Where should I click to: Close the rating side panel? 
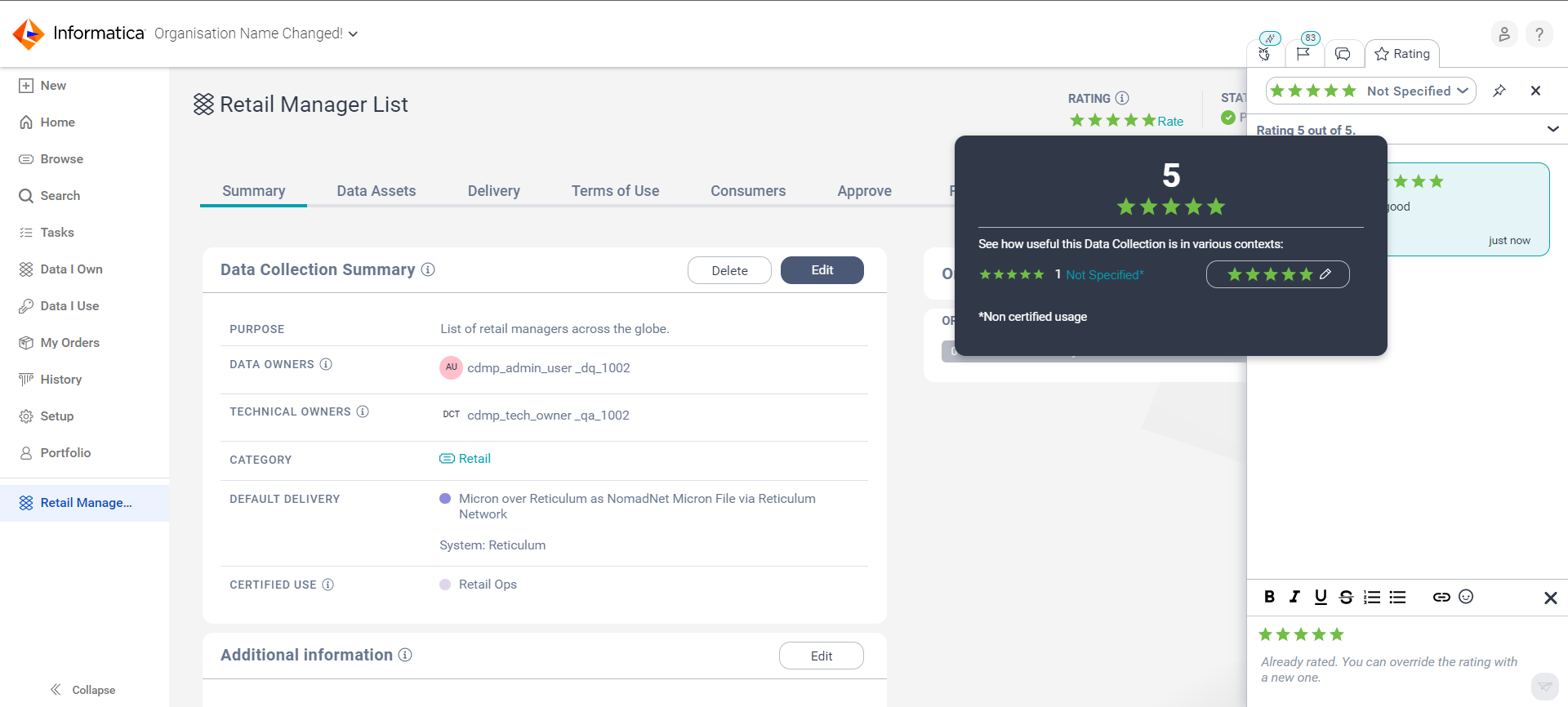(x=1535, y=91)
